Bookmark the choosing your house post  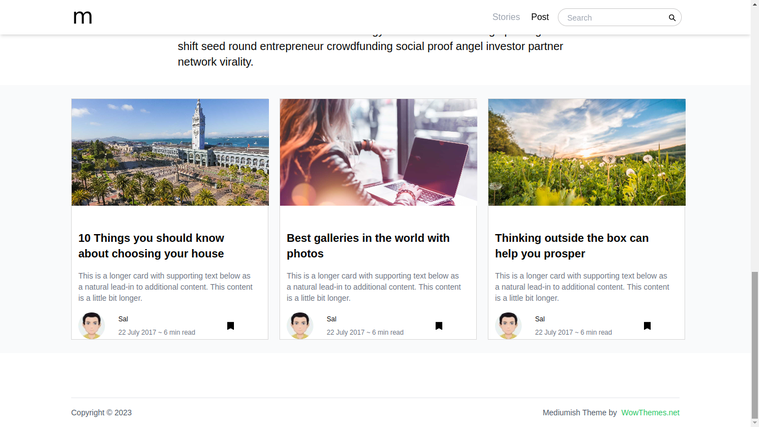tap(230, 326)
